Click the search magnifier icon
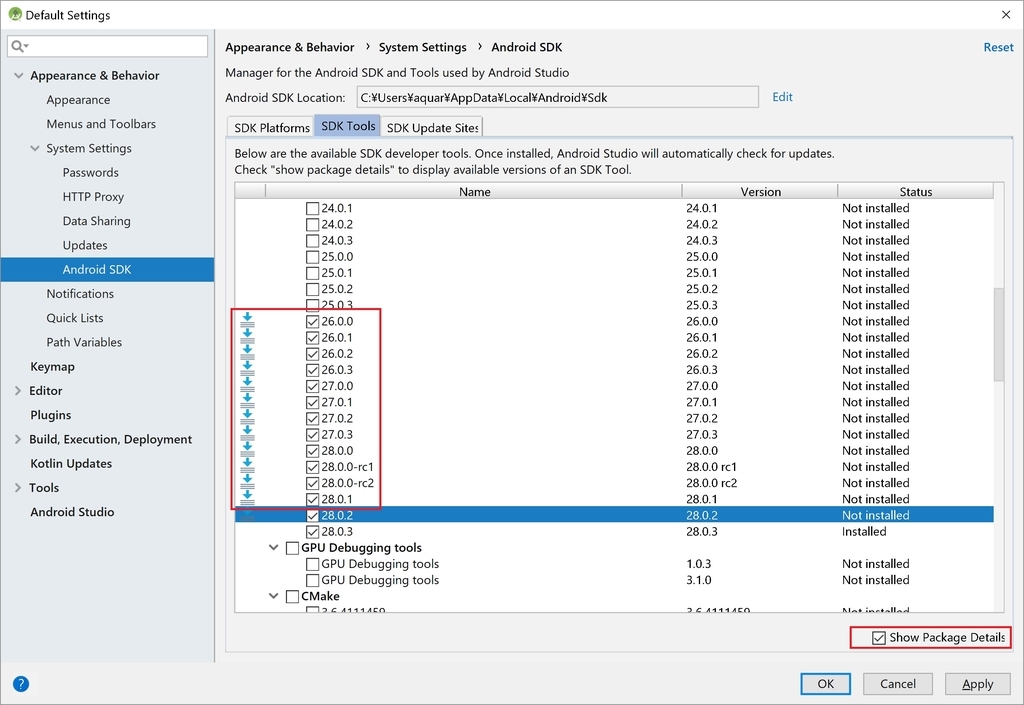1024x705 pixels. click(x=19, y=46)
